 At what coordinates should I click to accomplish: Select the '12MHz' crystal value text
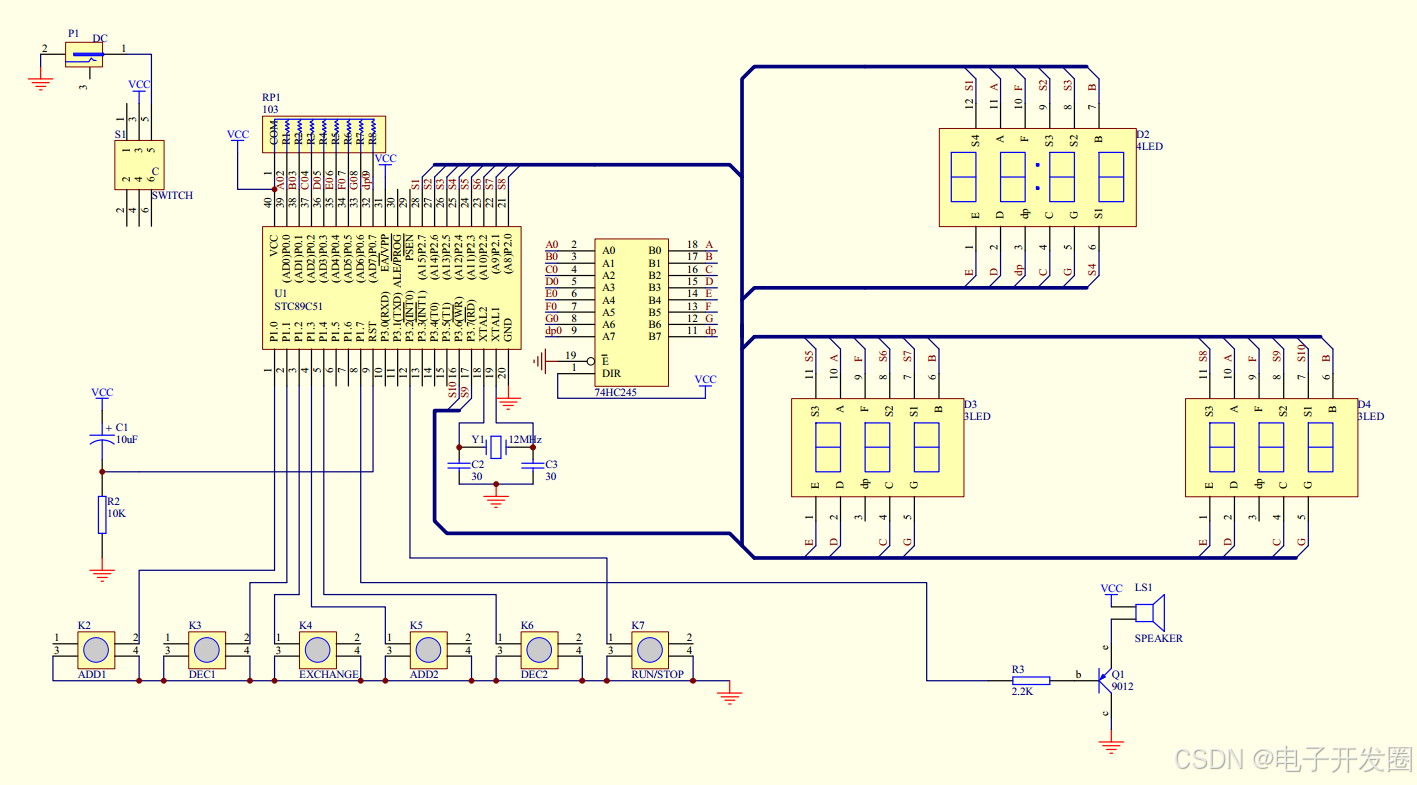click(x=525, y=439)
